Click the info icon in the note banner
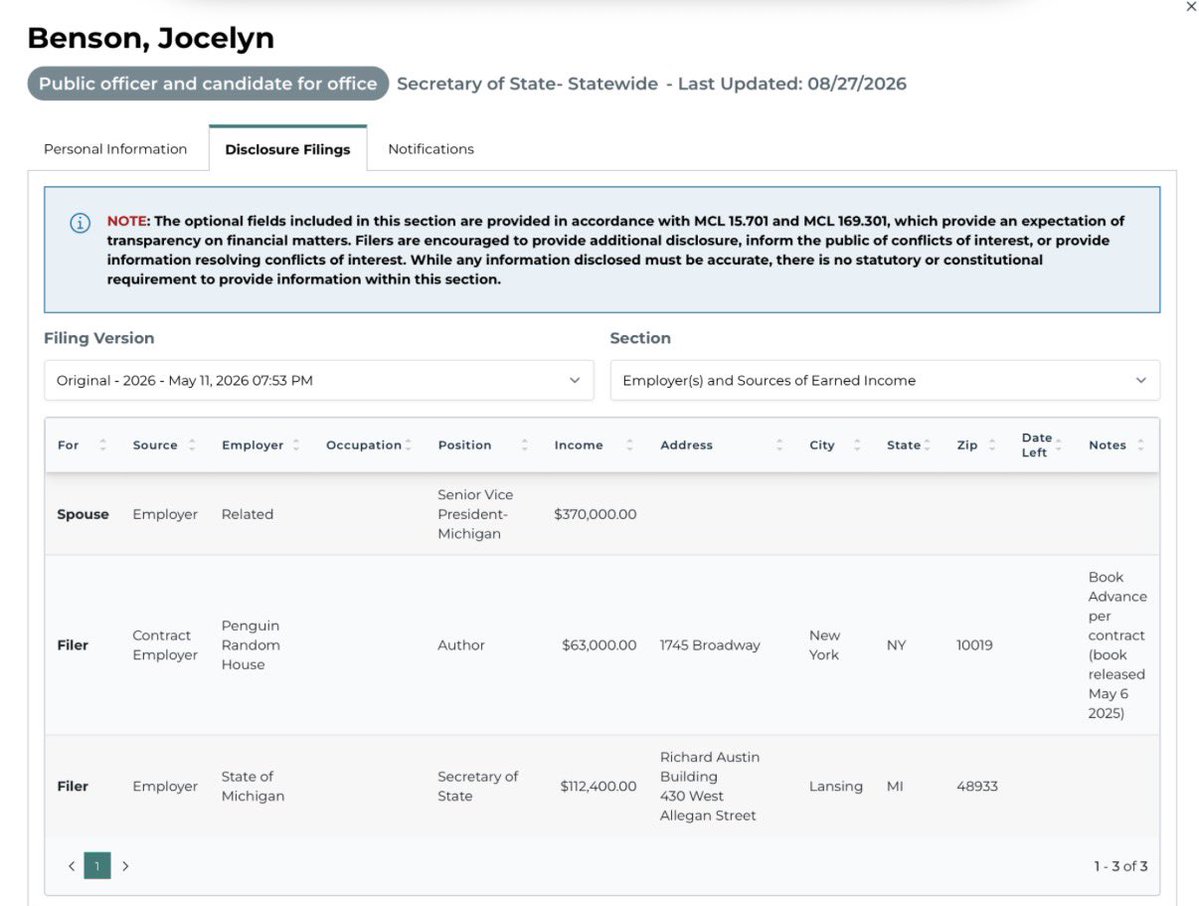1199x906 pixels. (x=80, y=222)
